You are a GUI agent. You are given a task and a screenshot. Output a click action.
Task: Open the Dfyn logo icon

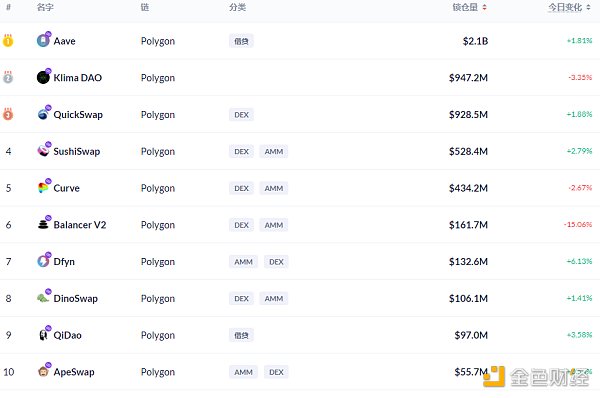[x=43, y=261]
